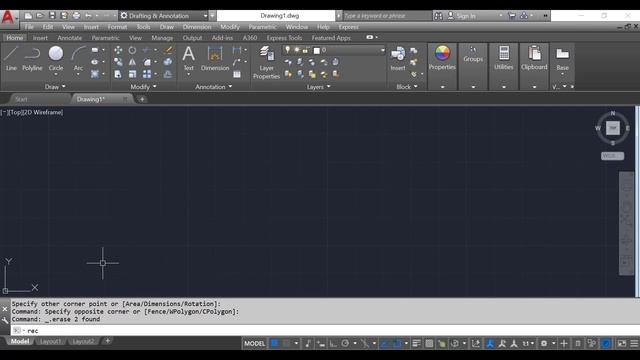Screen dimensions: 640x360
Task: Click the keyword search box
Action: click(x=387, y=16)
